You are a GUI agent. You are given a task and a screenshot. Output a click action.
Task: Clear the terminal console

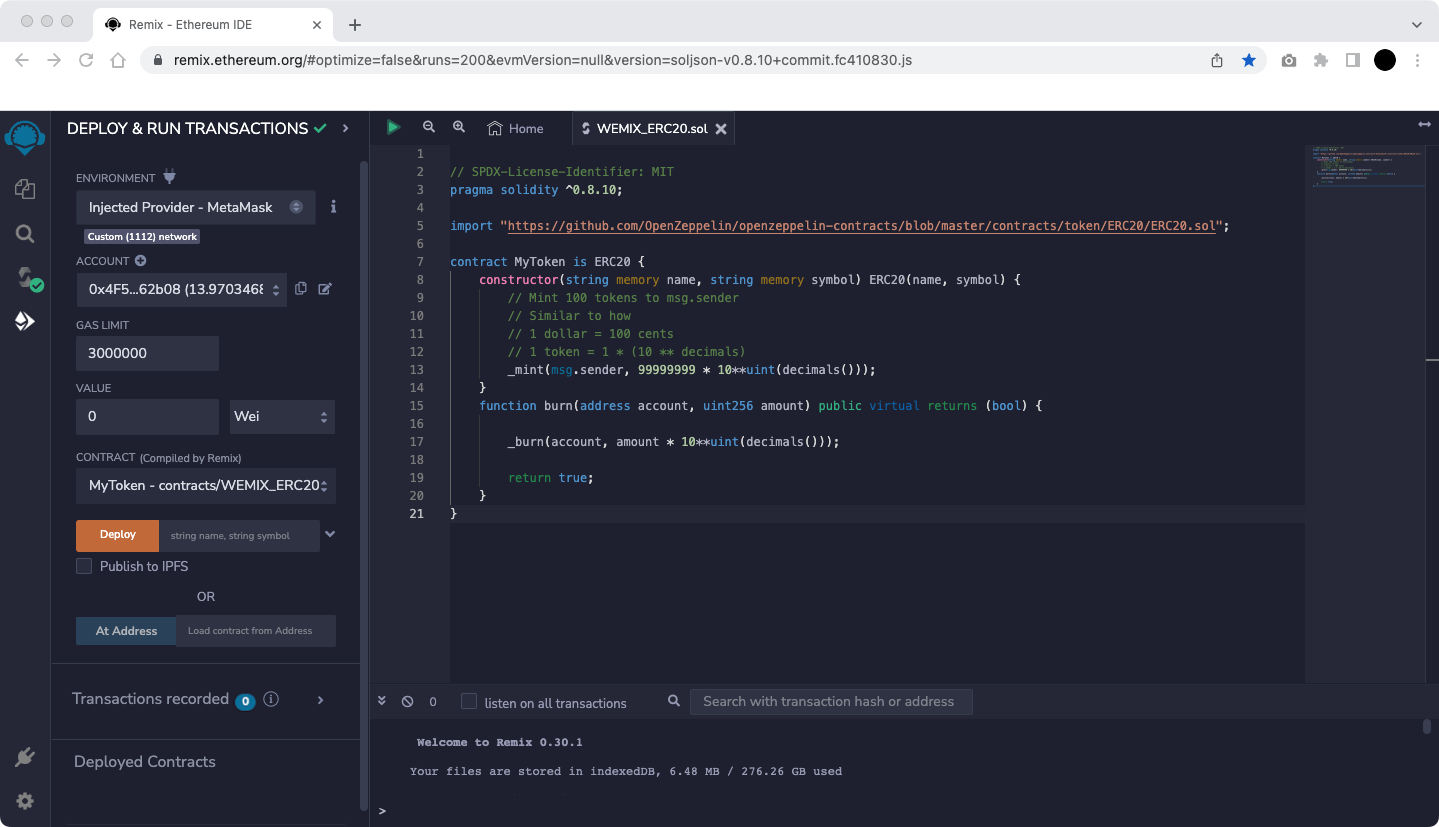[x=407, y=702]
